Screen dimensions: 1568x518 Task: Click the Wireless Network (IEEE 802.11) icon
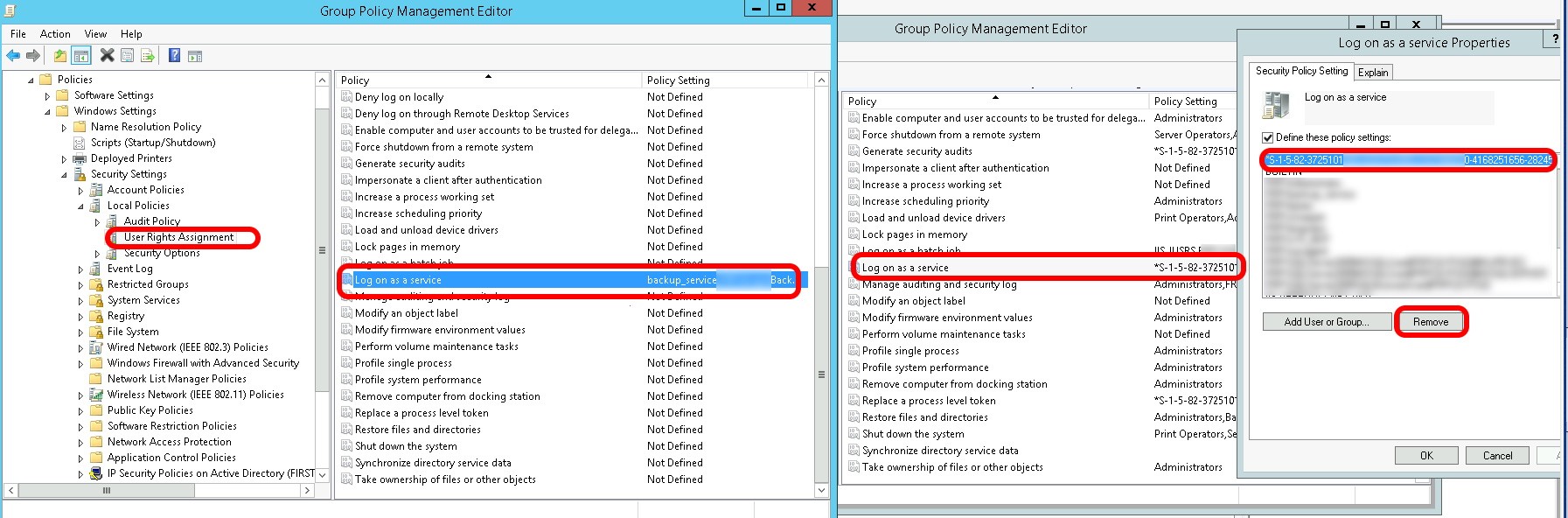[x=95, y=395]
